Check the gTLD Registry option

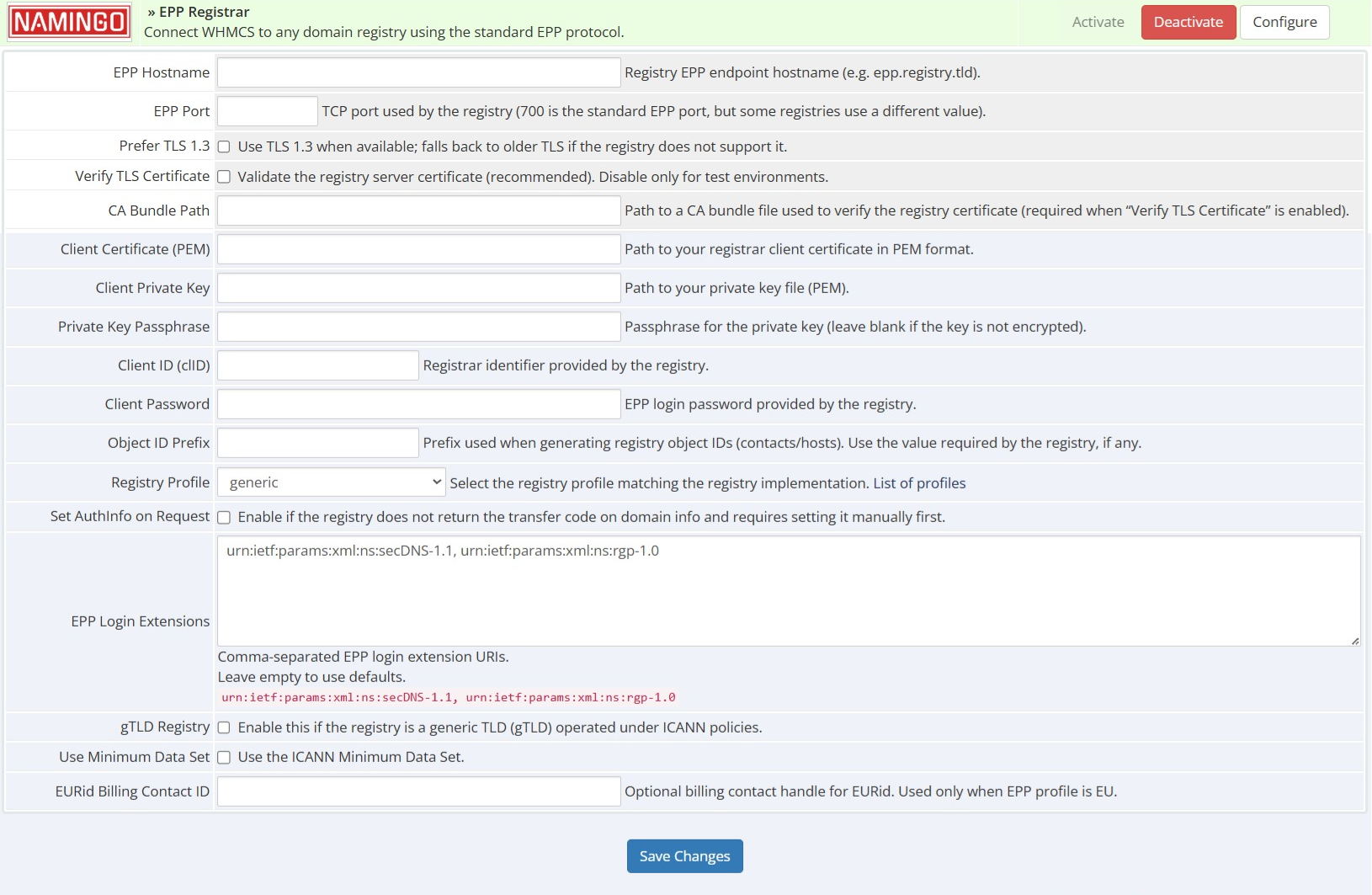point(224,727)
